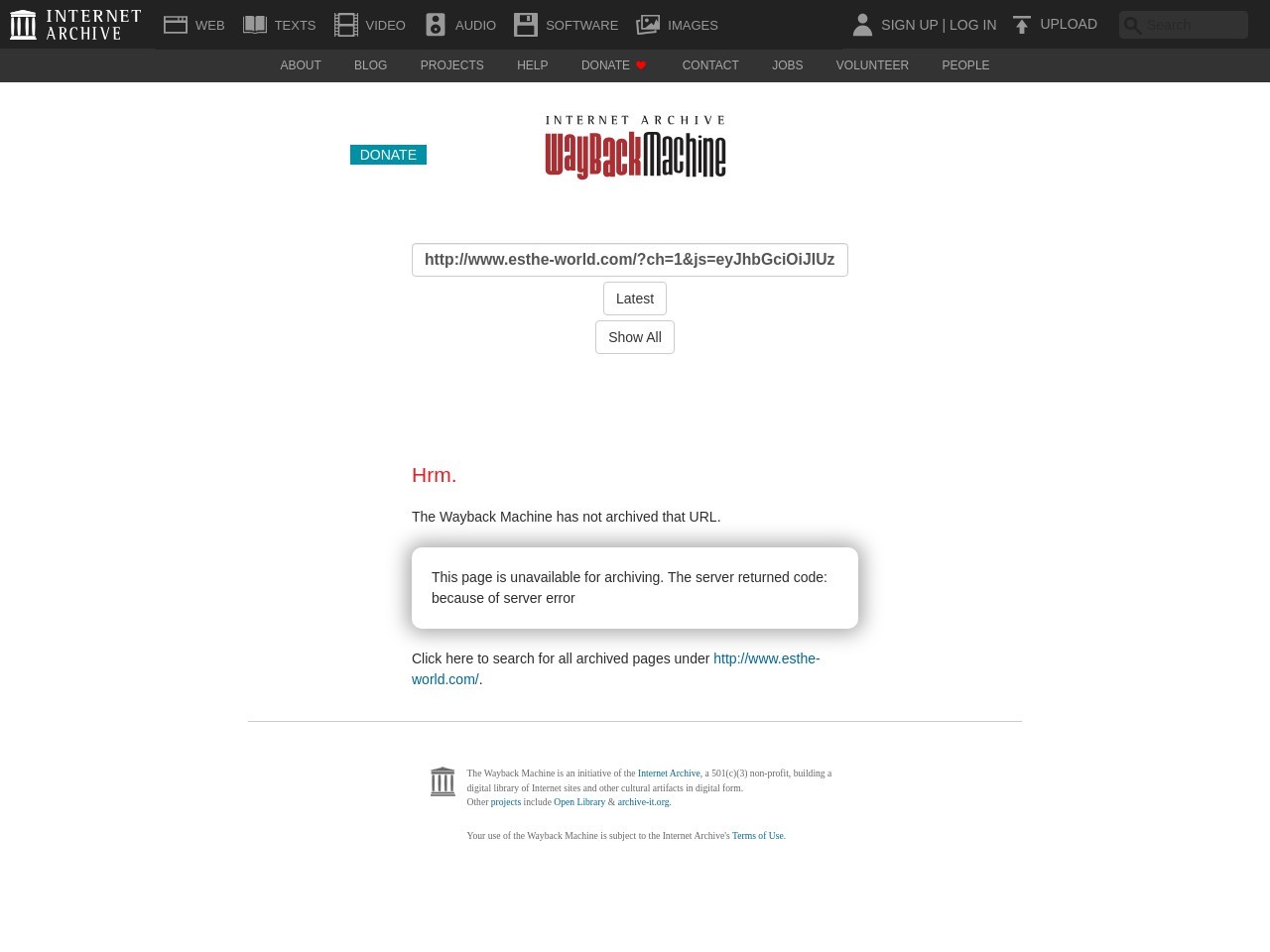
Task: Select Volunteer in the navigation bar
Action: pos(872,65)
